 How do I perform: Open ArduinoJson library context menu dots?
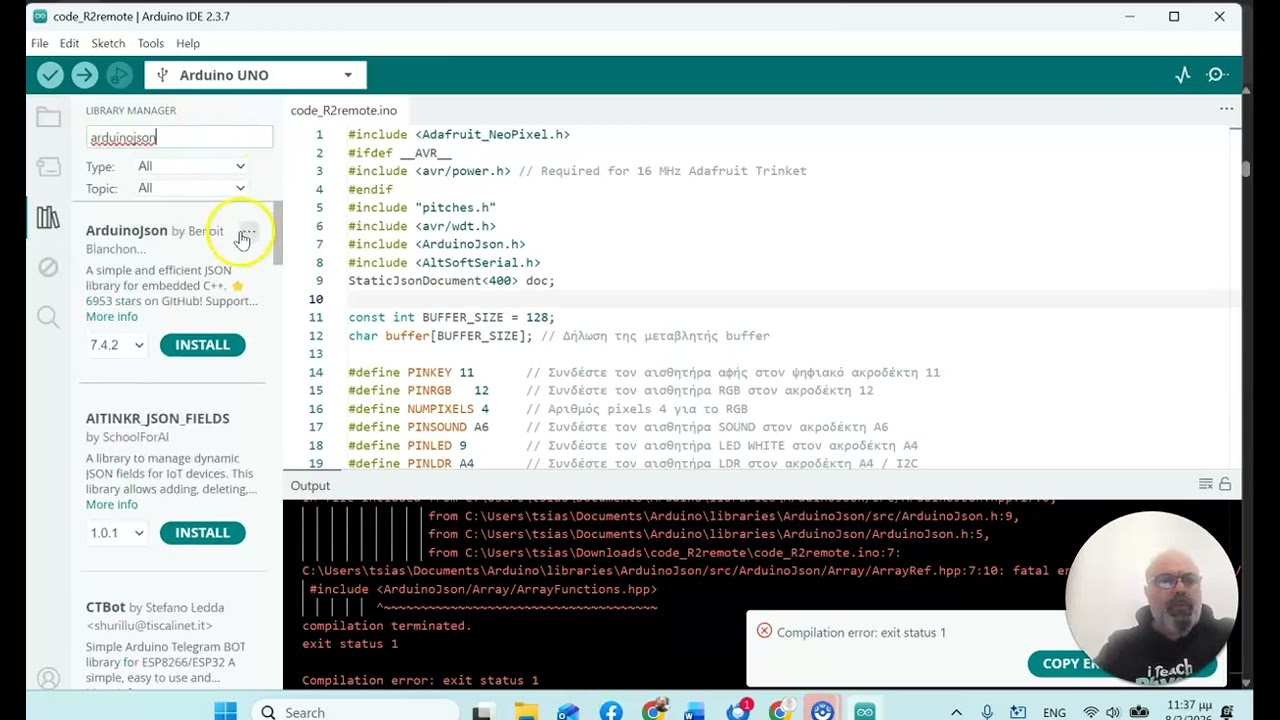[247, 232]
